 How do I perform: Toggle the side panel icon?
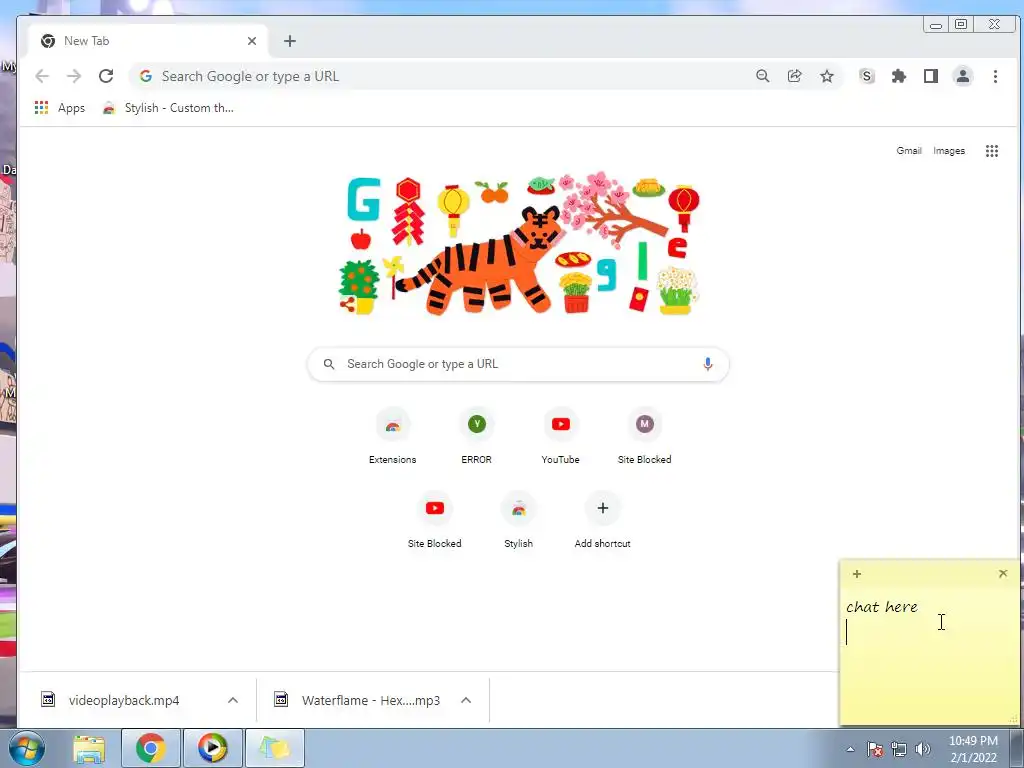pos(931,76)
